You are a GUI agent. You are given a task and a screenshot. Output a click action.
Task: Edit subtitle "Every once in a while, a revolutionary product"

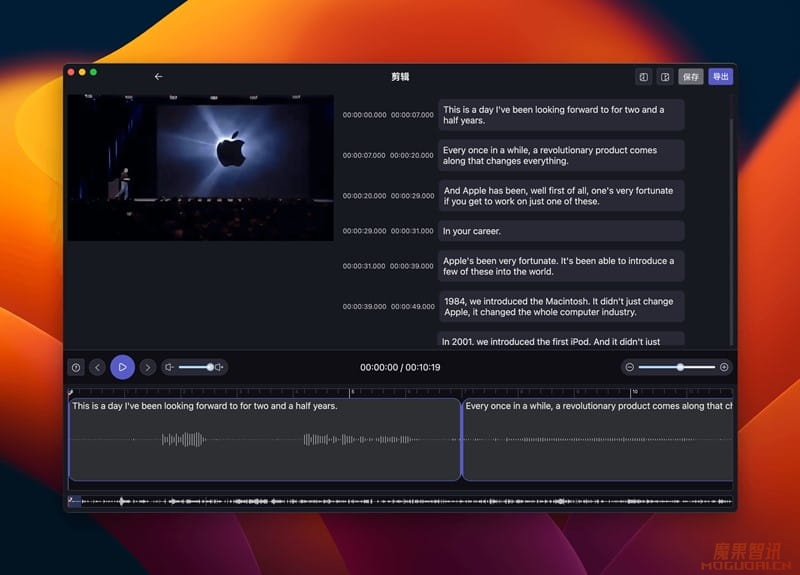pos(561,156)
